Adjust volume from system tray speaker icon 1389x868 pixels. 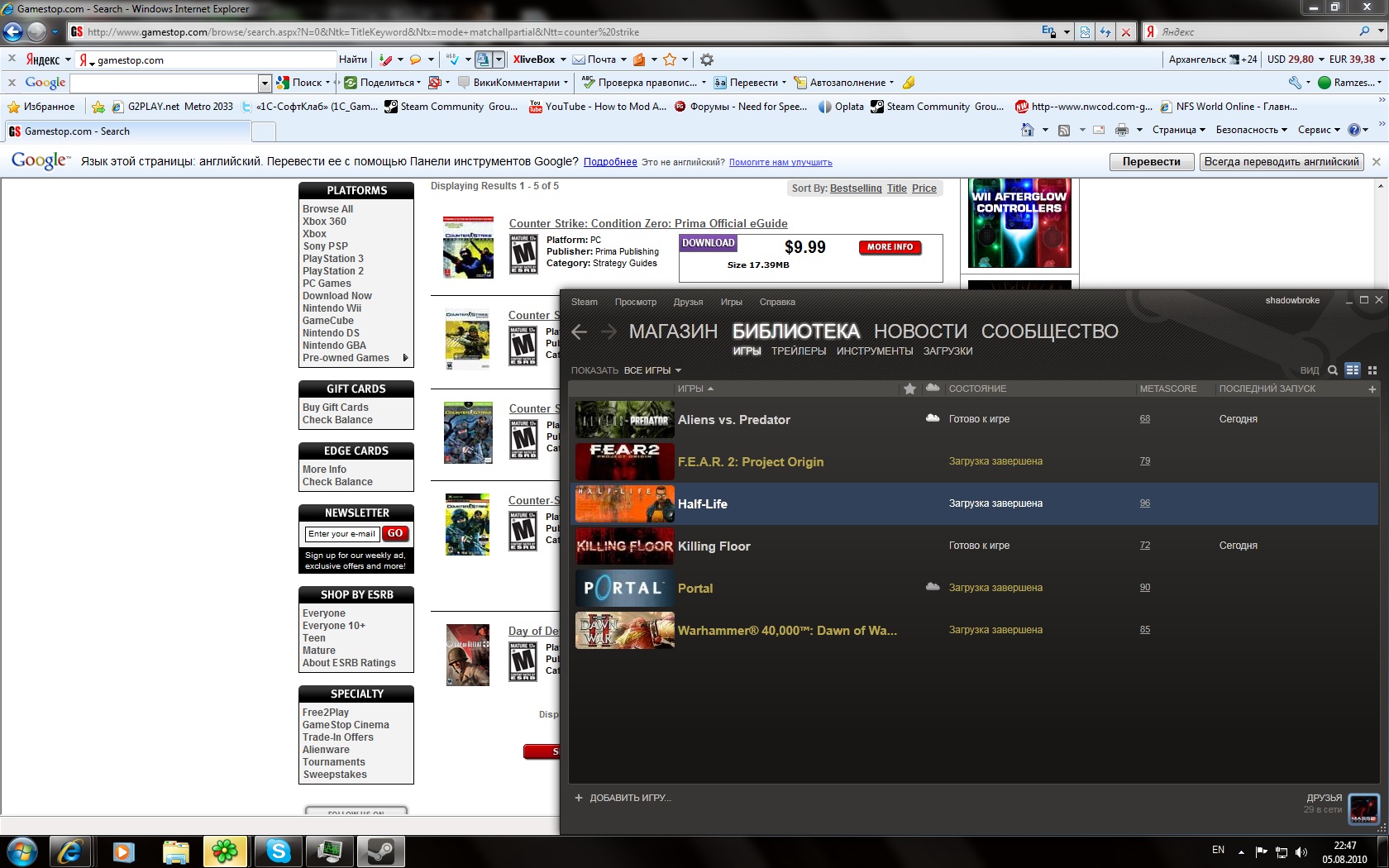pos(1301,852)
